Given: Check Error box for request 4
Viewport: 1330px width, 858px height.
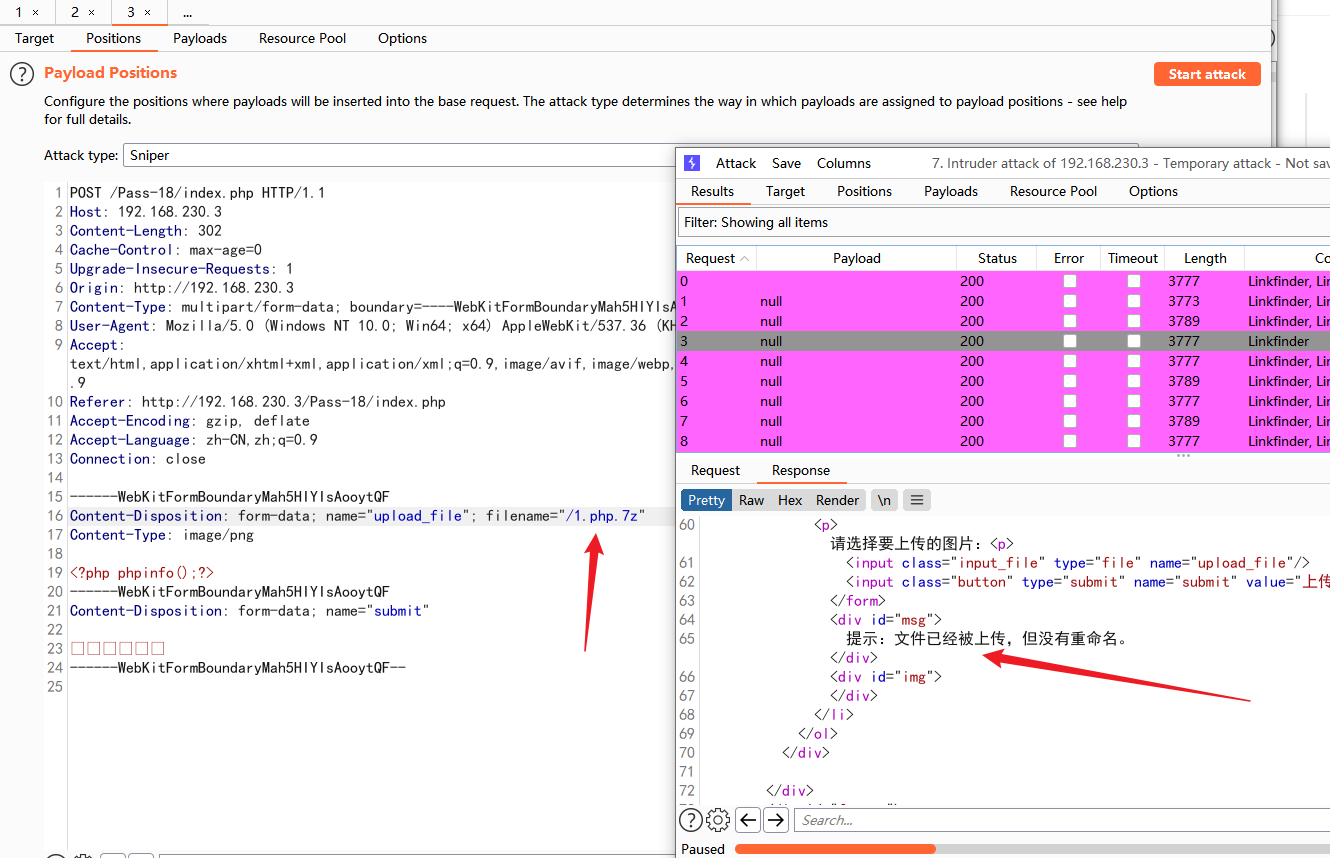Looking at the screenshot, I should coord(1069,361).
